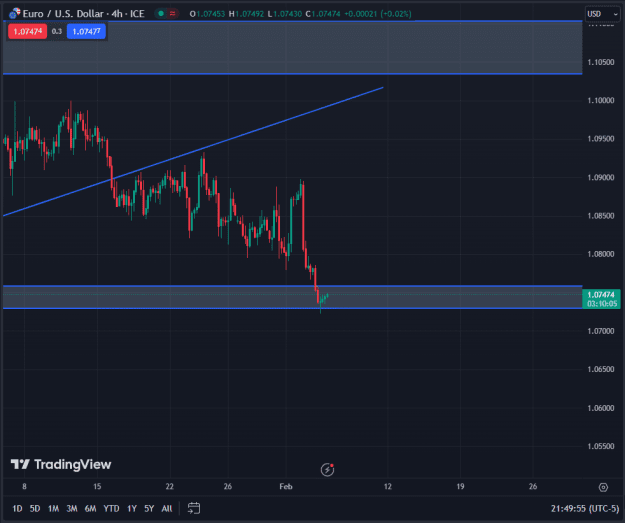
Task: Open the USD currency dropdown
Action: pyautogui.click(x=602, y=14)
